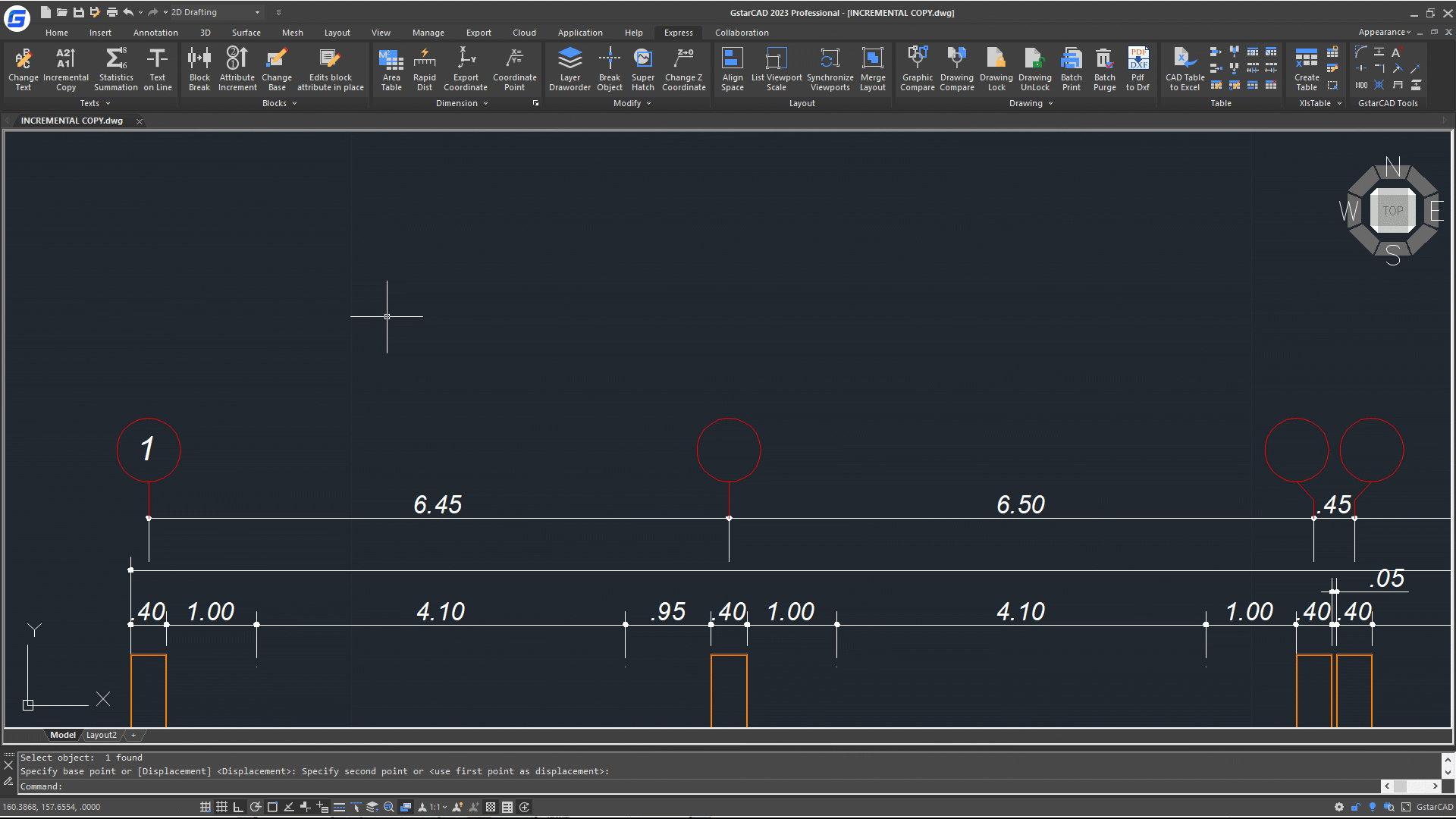The image size is (1456, 819).
Task: Switch to the Layout2 tab
Action: tap(101, 735)
